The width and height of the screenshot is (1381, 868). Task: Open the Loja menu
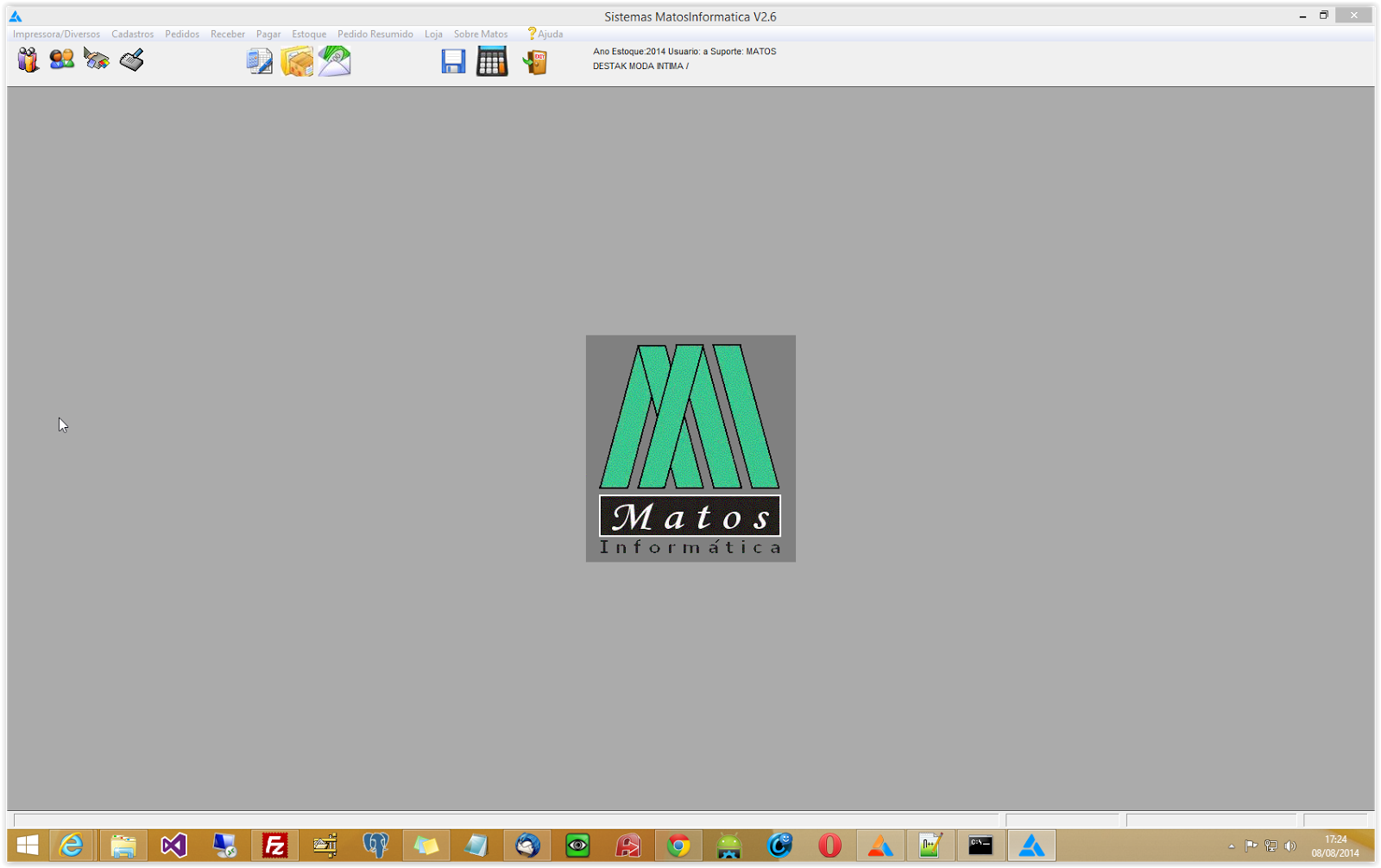coord(433,34)
